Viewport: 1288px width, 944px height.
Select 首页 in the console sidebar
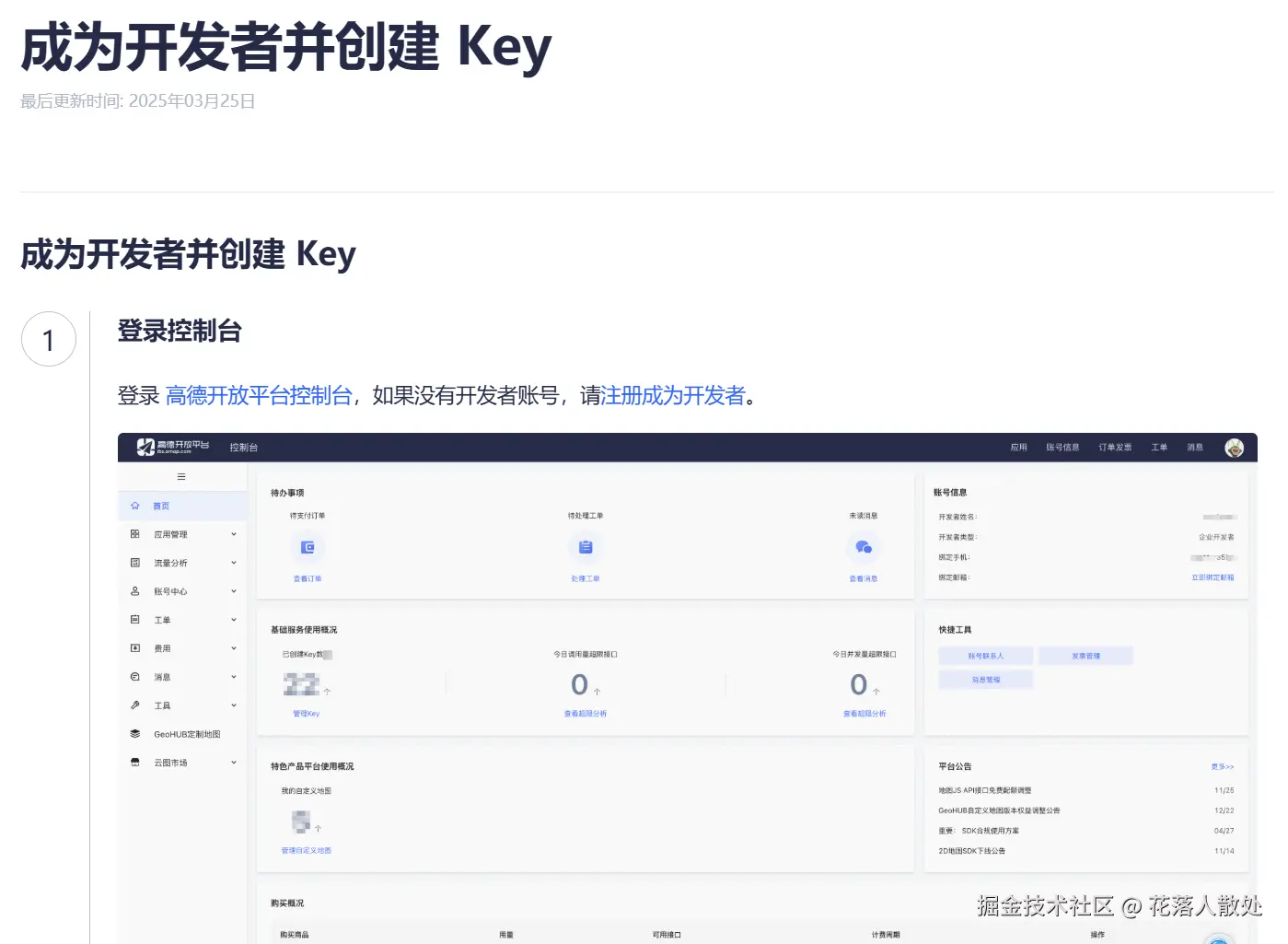pos(182,506)
